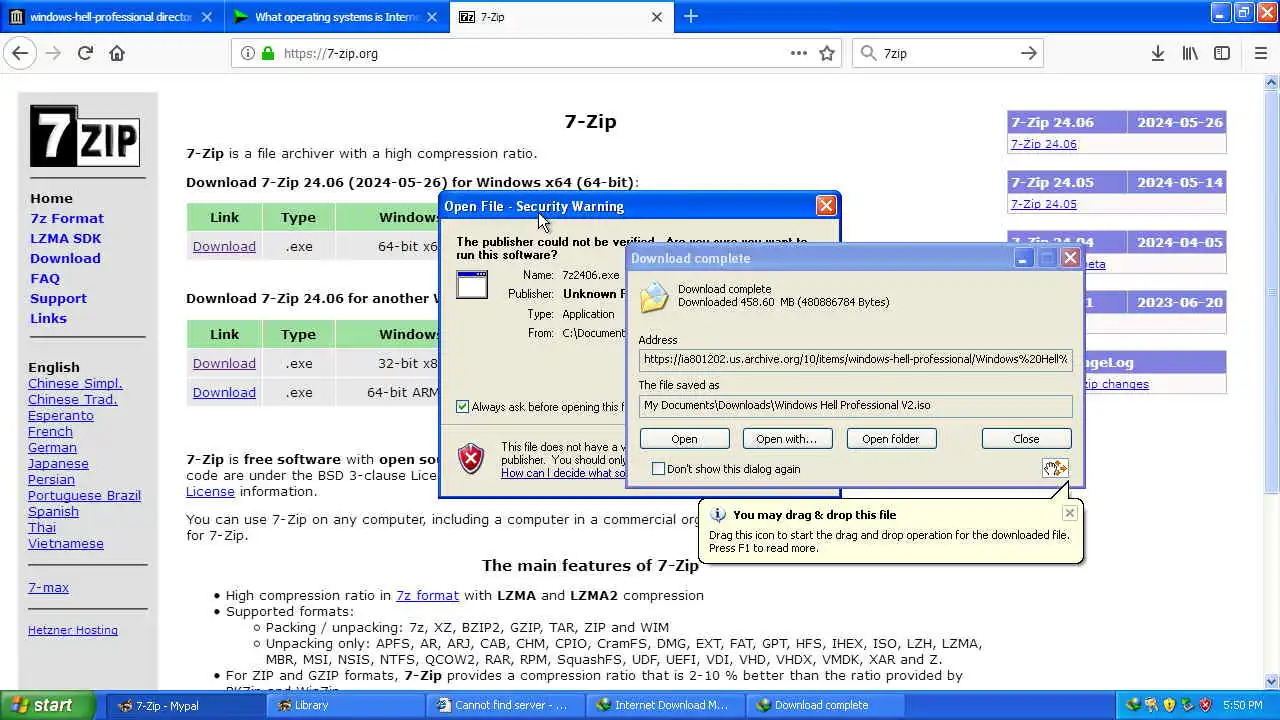Switch to the windows-hell-professional directory tab
This screenshot has height=720, width=1280.
click(110, 17)
